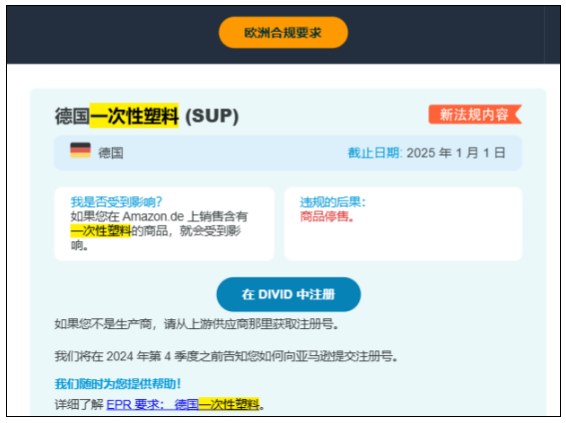The height and width of the screenshot is (423, 566).
Task: Click the 新法规内容 ribbon badge
Action: click(x=475, y=115)
